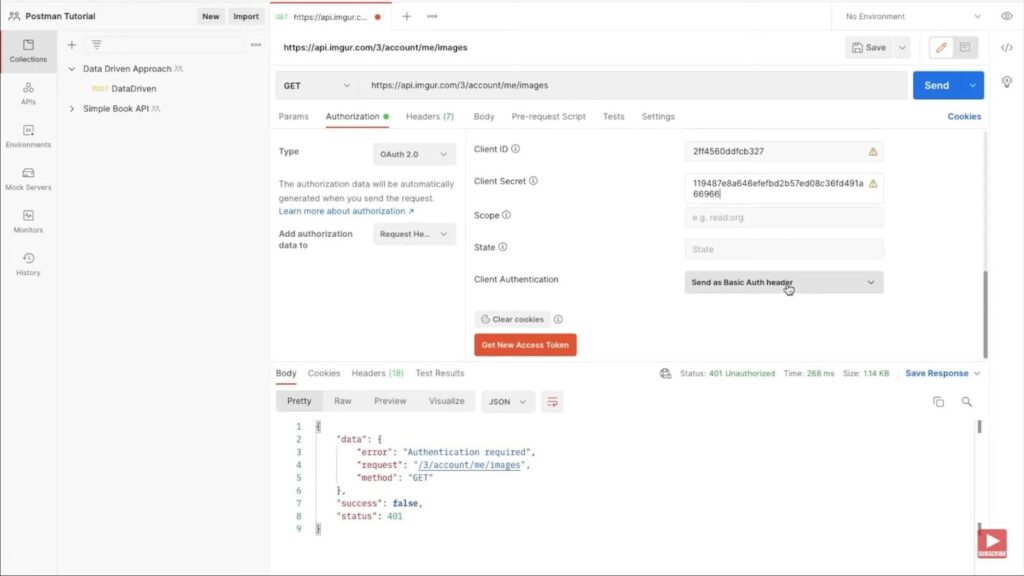Click the Clear cookies button
1024x576 pixels.
coord(512,319)
